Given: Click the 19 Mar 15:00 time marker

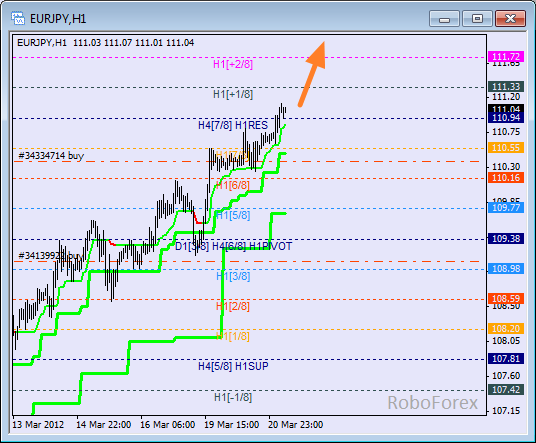Looking at the screenshot, I should [x=231, y=425].
